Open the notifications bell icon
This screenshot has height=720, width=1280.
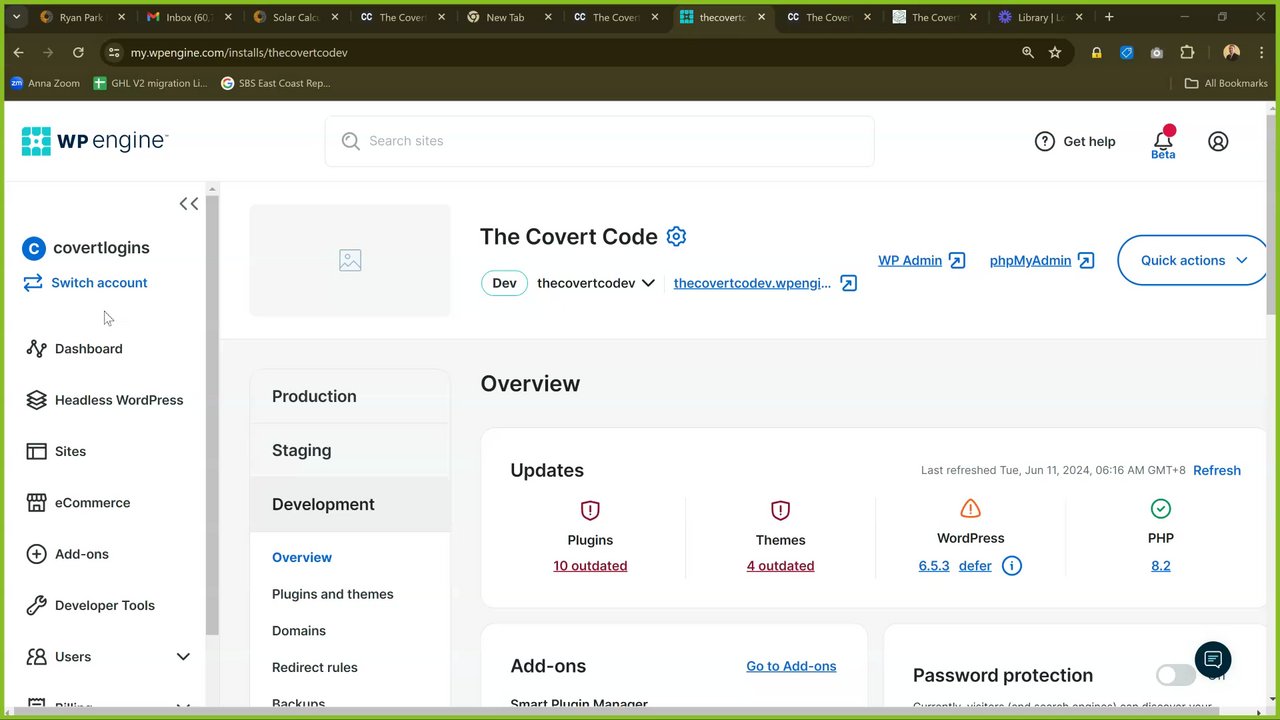coord(1163,139)
